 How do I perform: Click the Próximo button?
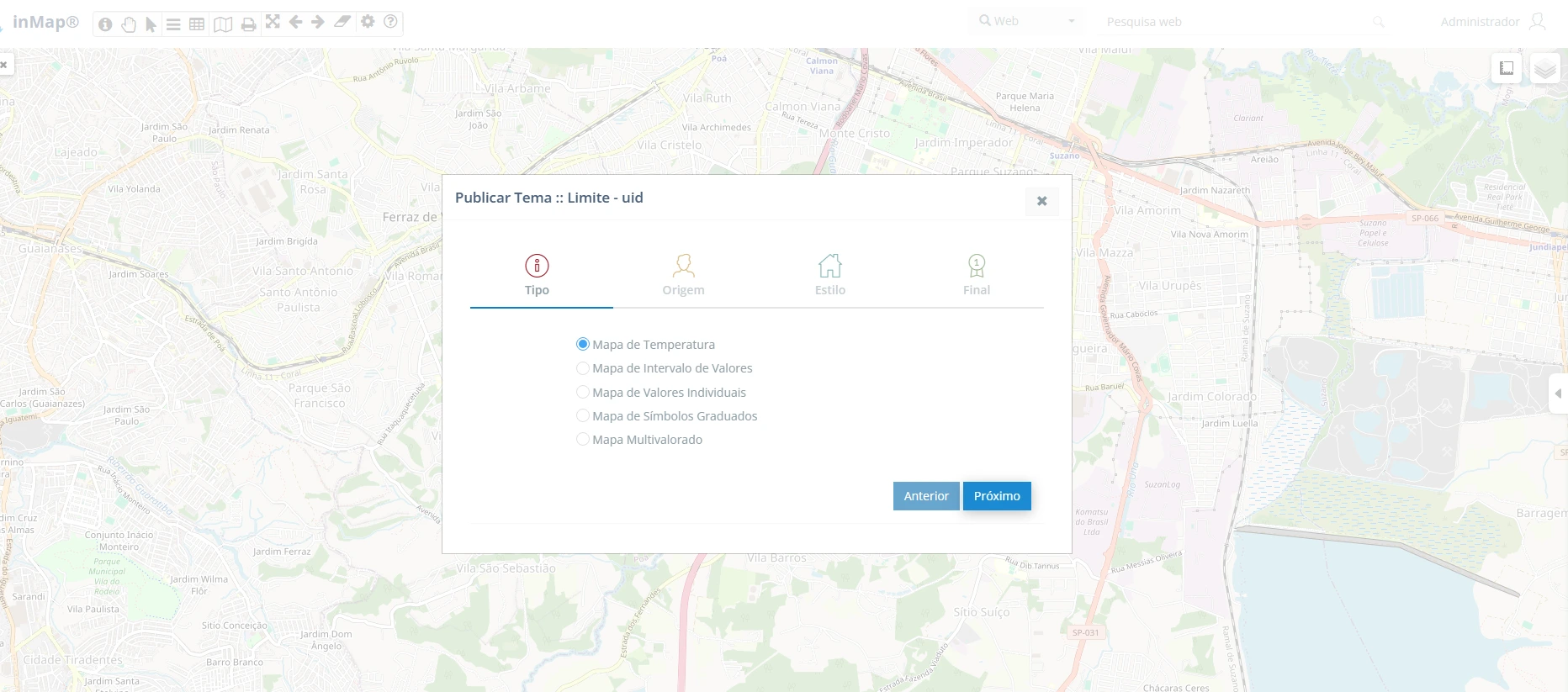click(997, 496)
